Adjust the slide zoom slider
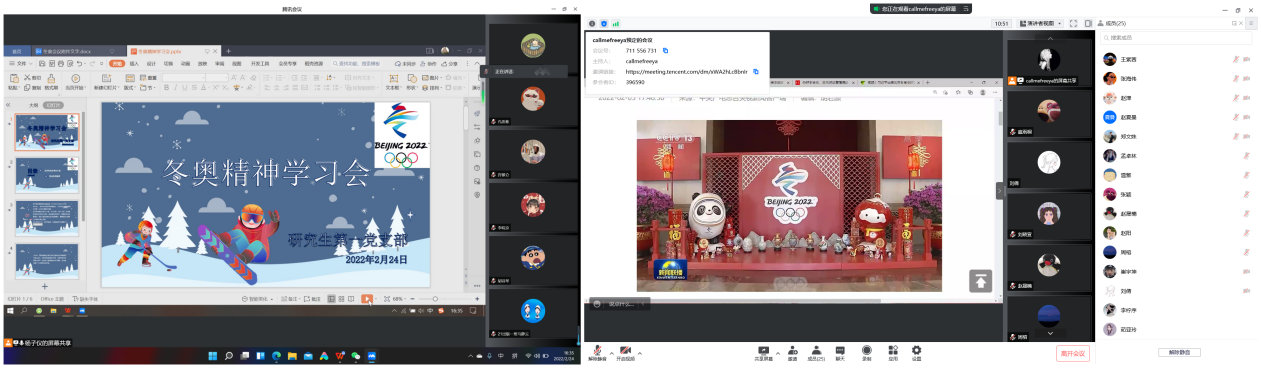 click(436, 299)
